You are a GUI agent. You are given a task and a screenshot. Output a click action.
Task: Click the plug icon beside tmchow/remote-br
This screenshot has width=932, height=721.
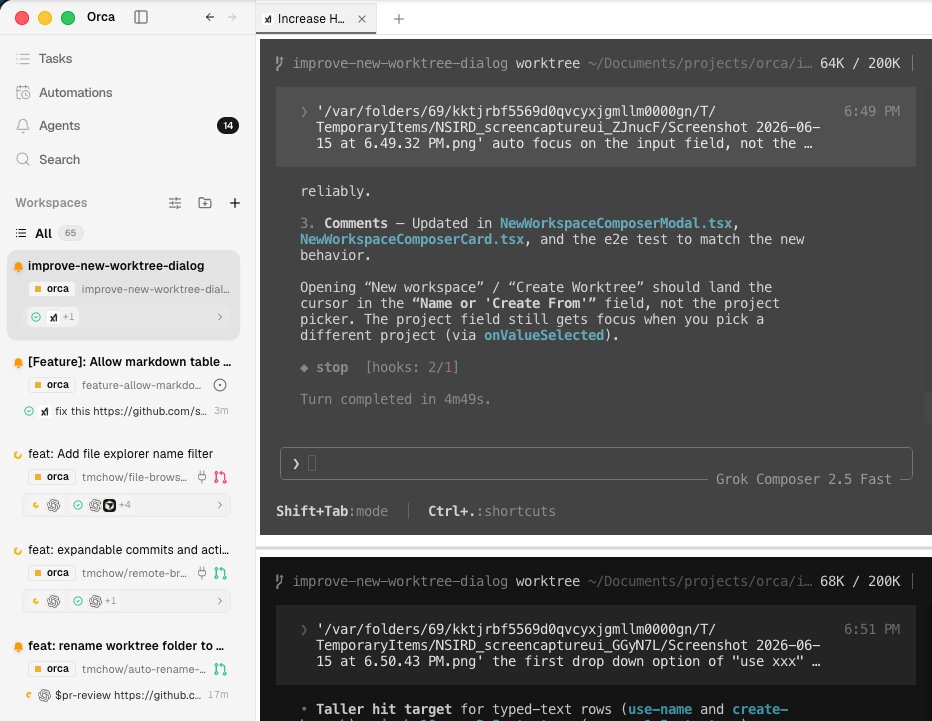pos(202,573)
